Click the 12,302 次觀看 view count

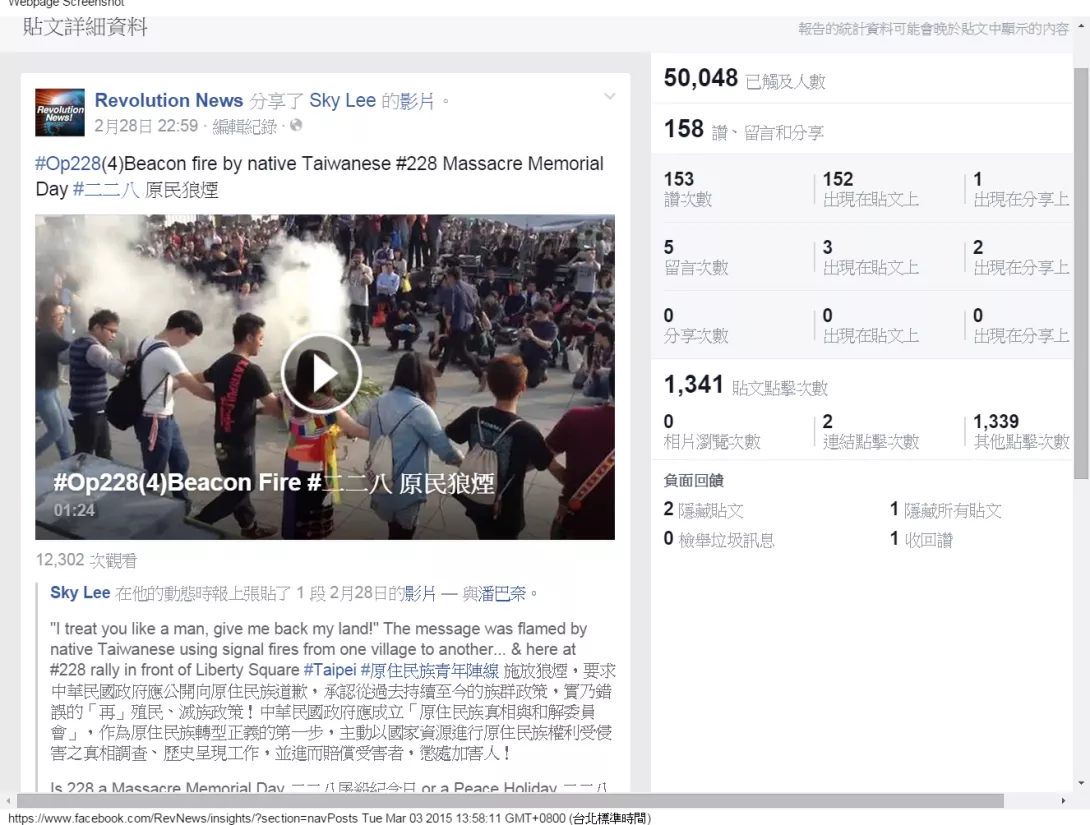87,561
